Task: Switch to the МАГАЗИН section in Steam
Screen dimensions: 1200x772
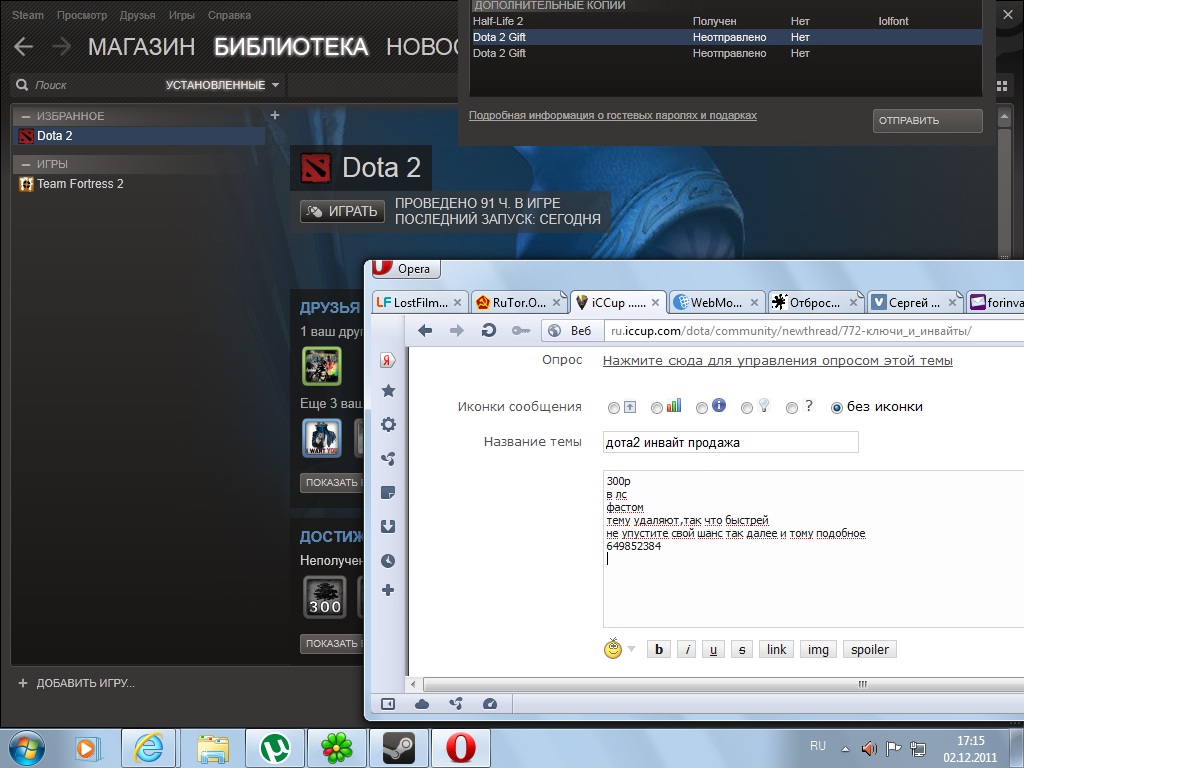Action: click(141, 47)
